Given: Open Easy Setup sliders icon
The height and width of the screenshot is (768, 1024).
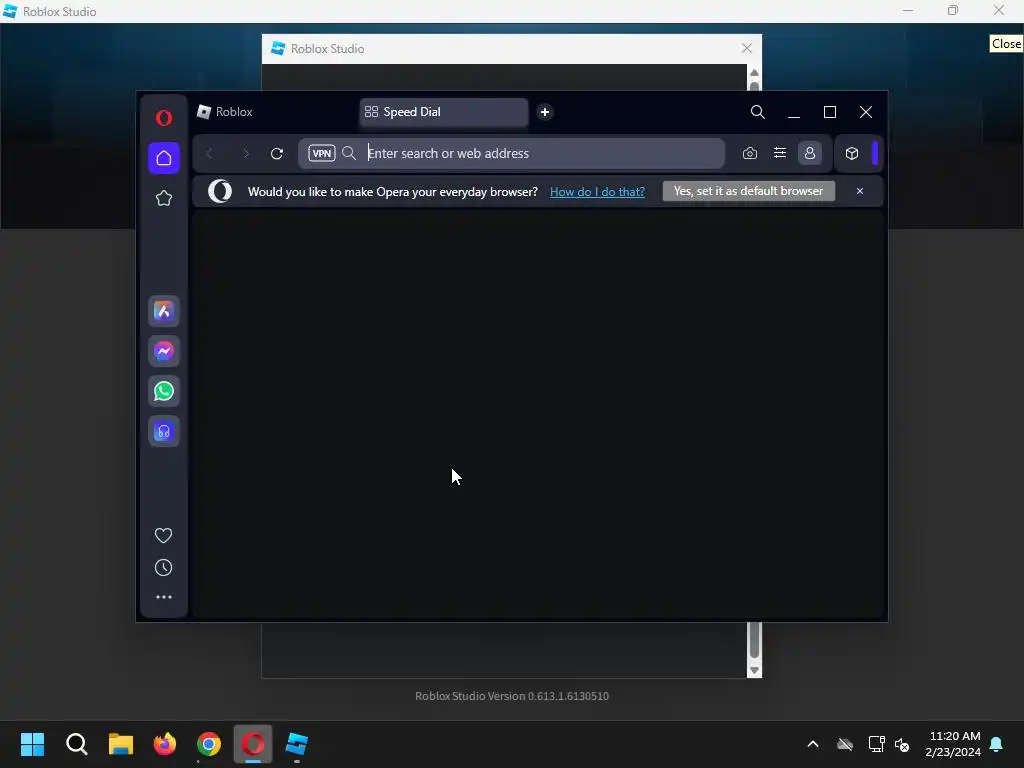Looking at the screenshot, I should click(780, 153).
